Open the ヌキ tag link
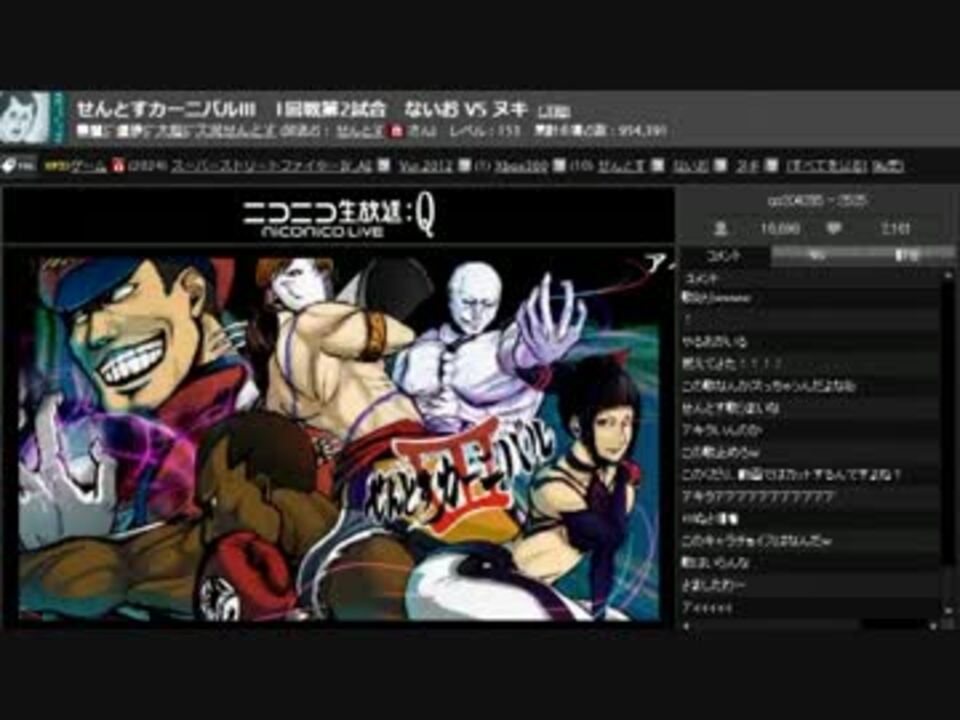The image size is (960, 720). (x=748, y=166)
